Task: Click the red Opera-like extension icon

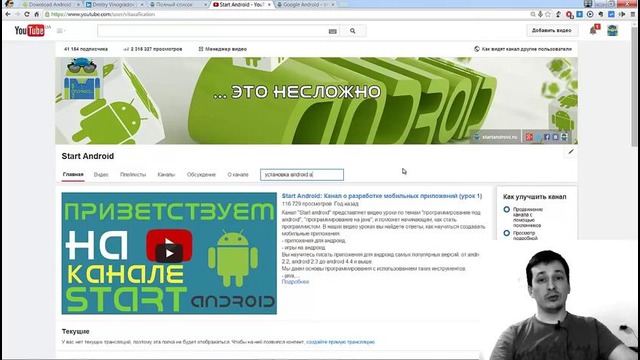Action: 569,14
